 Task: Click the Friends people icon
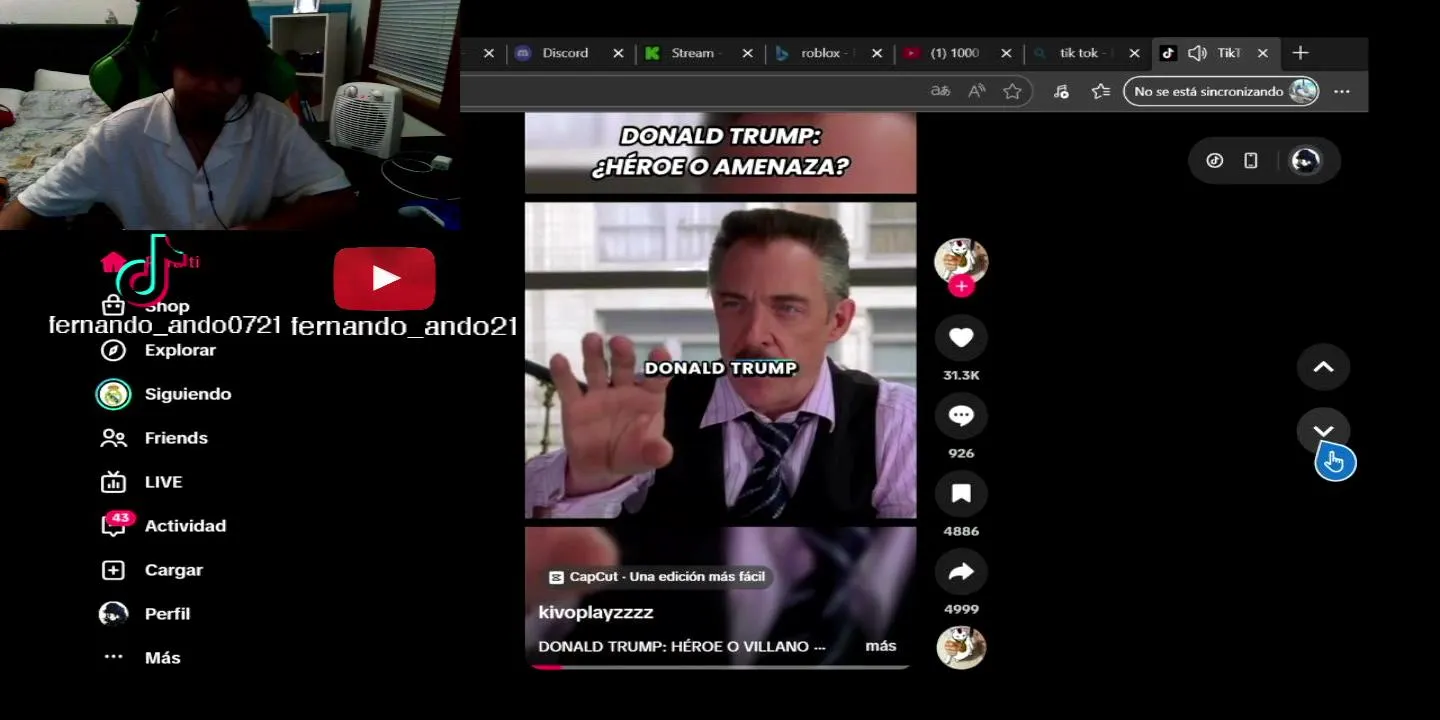point(113,438)
